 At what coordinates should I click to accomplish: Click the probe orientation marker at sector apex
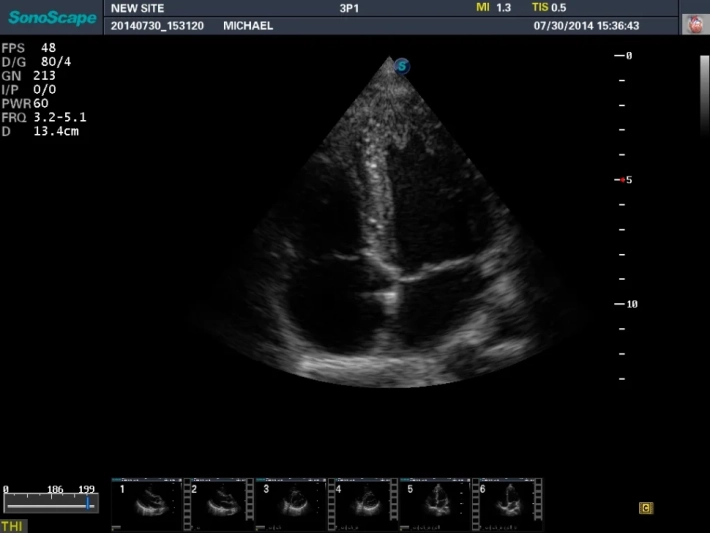pos(402,66)
